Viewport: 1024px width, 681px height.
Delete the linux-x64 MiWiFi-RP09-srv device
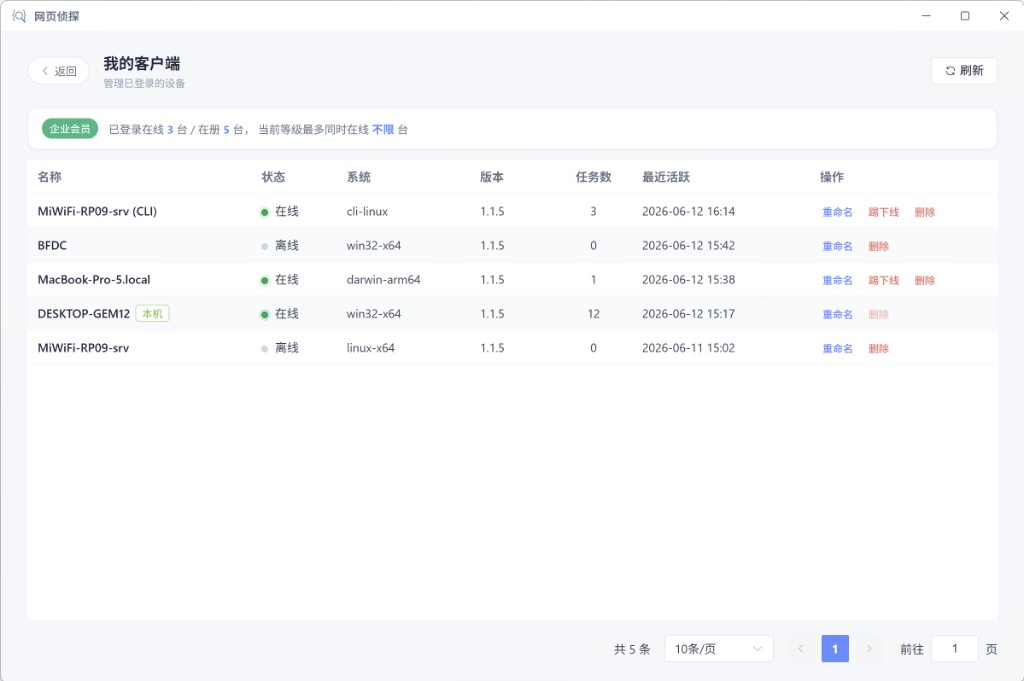pyautogui.click(x=878, y=348)
